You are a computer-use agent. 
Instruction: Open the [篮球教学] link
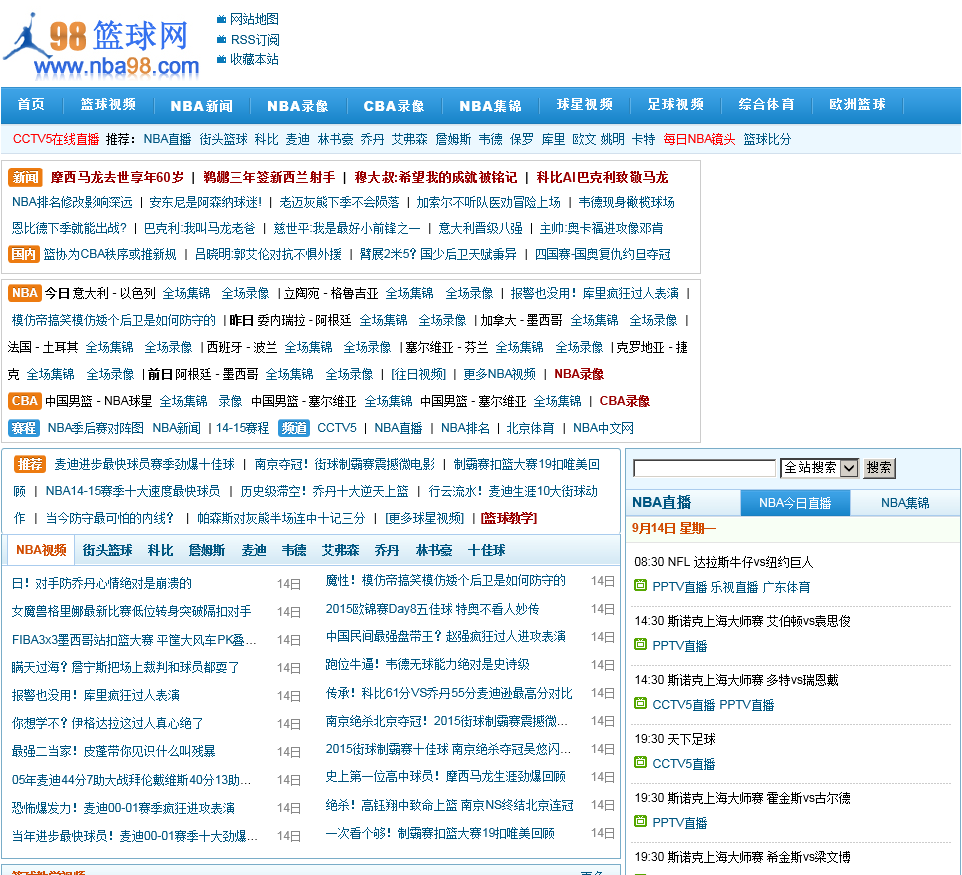click(509, 518)
